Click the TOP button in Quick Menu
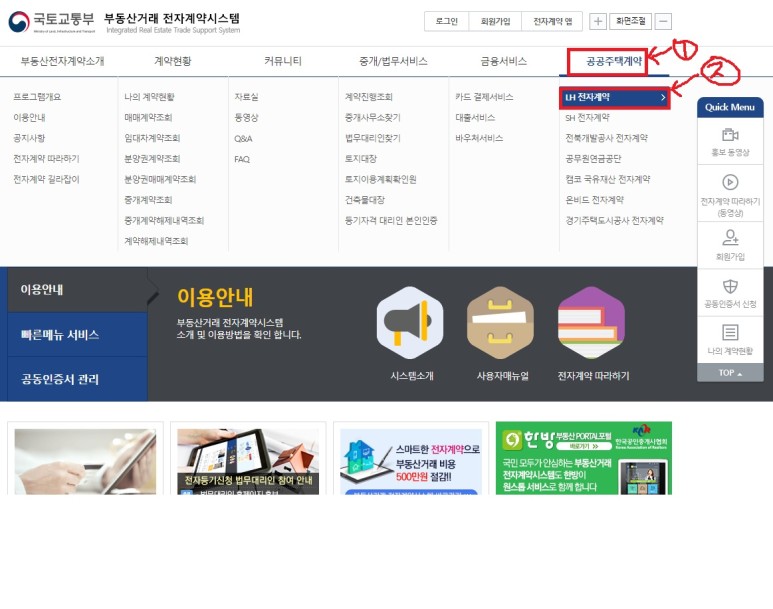773x609 pixels. [x=730, y=373]
